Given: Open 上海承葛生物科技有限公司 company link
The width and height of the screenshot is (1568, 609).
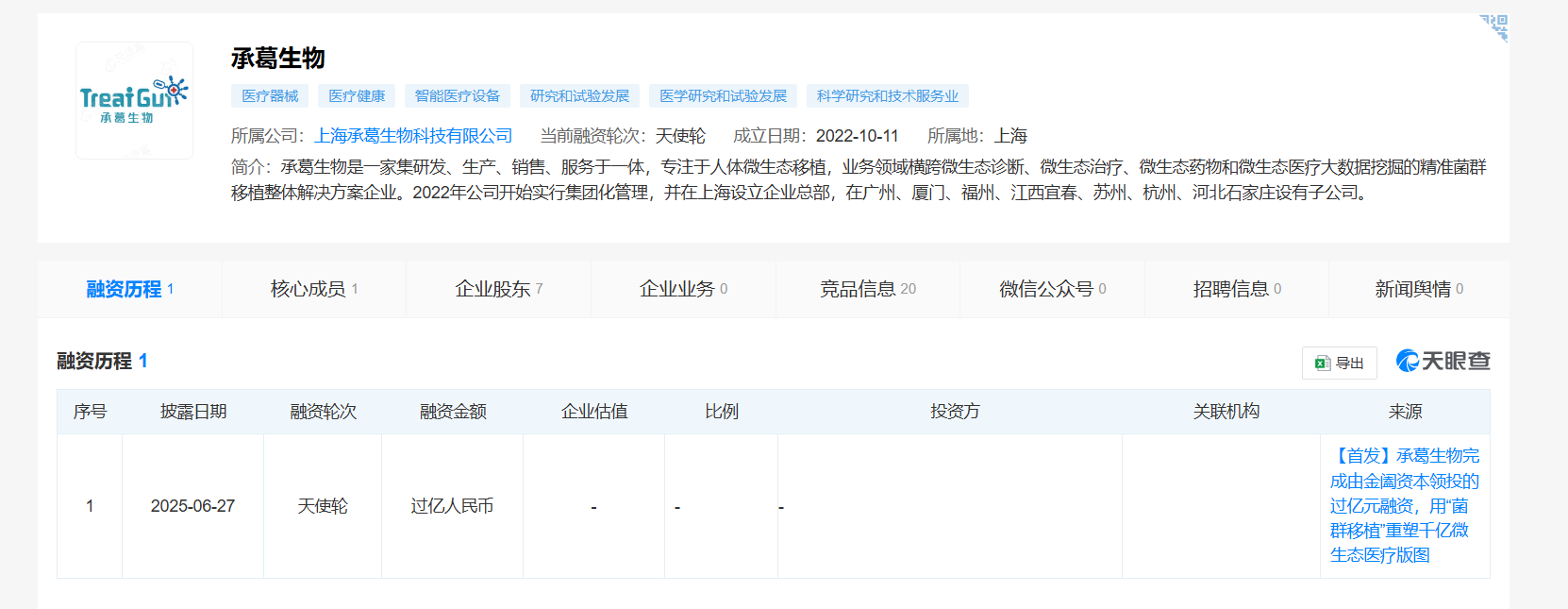Looking at the screenshot, I should [x=413, y=136].
